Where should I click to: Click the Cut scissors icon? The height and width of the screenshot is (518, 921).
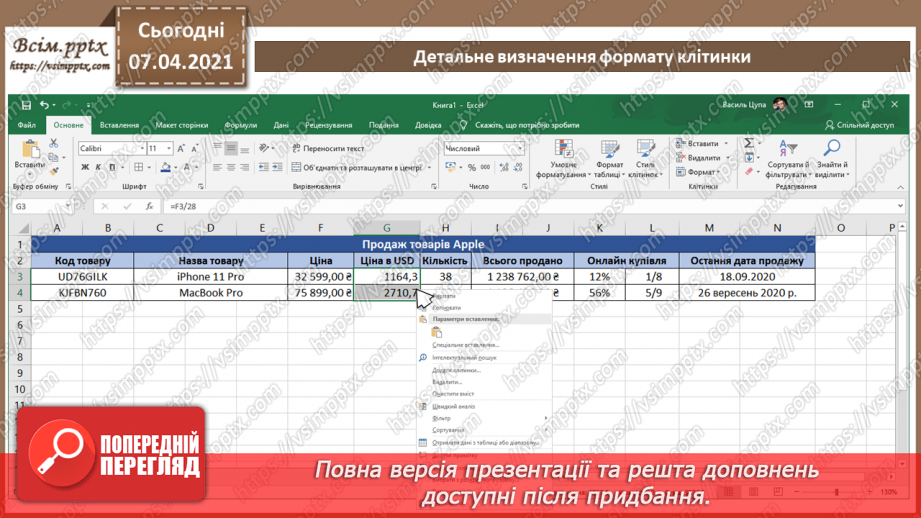(x=53, y=143)
